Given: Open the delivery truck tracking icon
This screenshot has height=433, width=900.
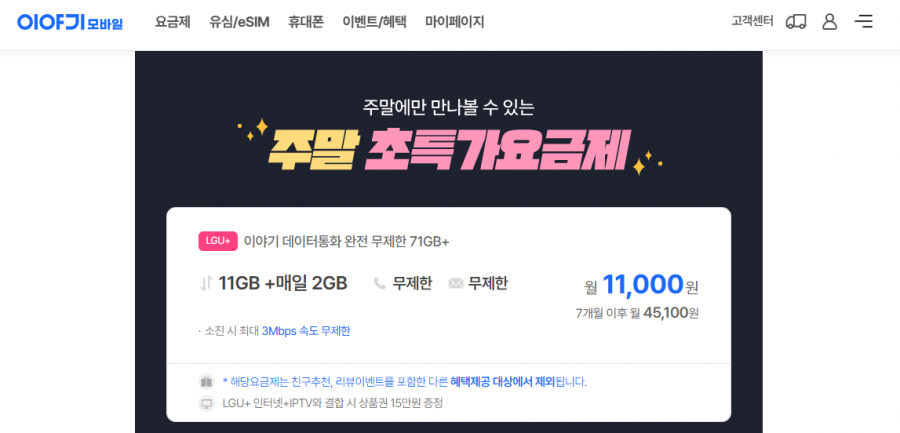Looking at the screenshot, I should [x=796, y=22].
